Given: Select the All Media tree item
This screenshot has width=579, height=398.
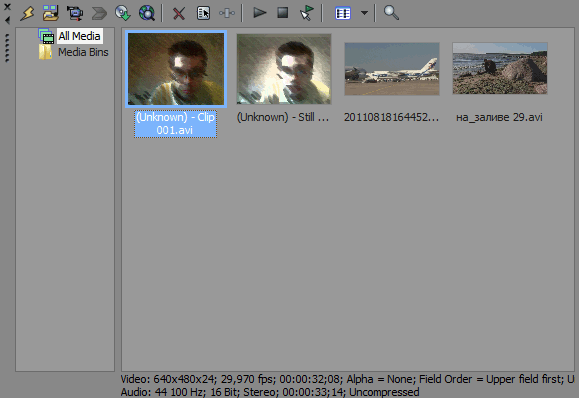Looking at the screenshot, I should point(79,36).
